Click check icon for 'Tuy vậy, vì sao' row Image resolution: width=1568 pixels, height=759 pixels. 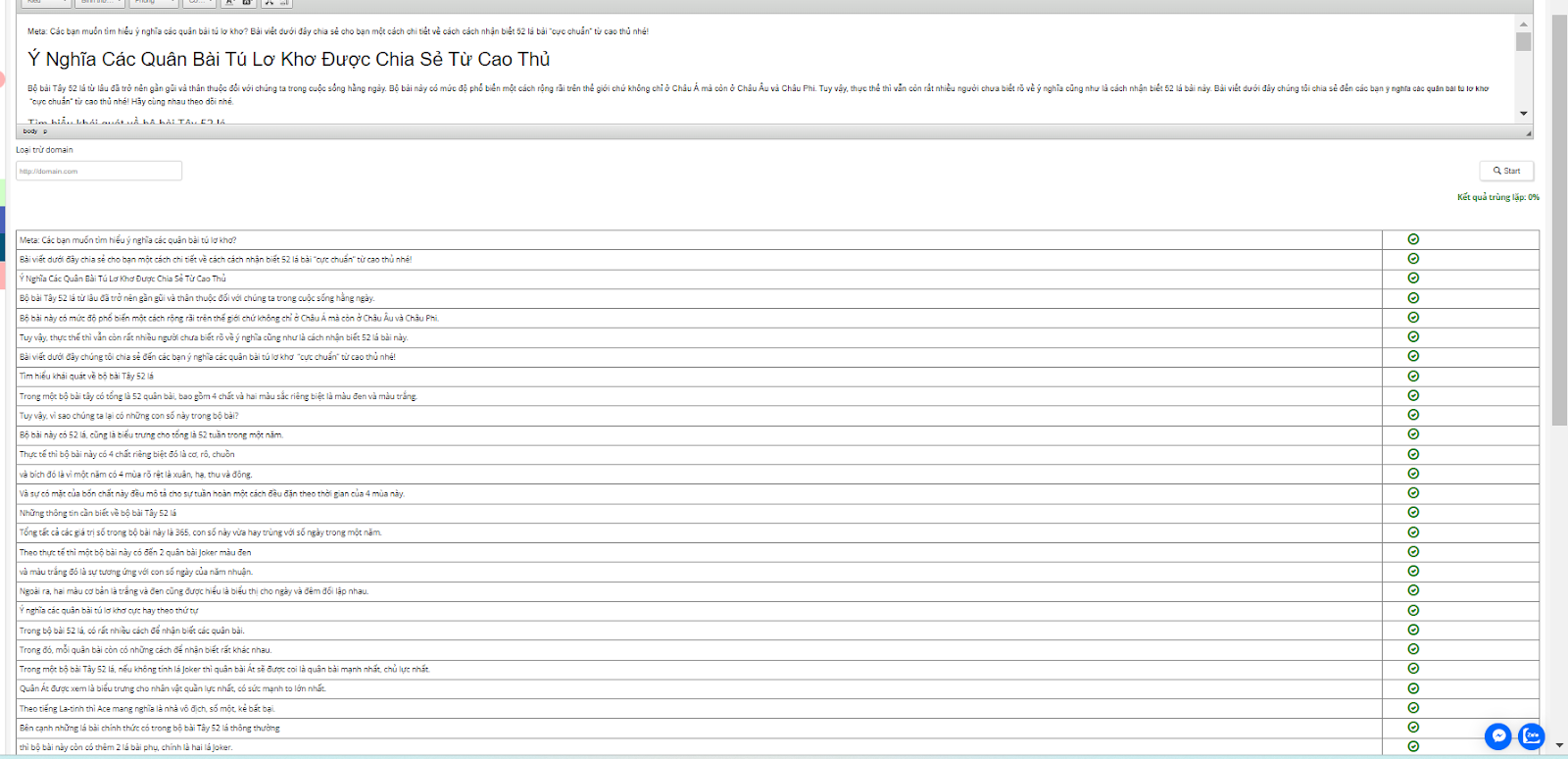[x=1413, y=415]
